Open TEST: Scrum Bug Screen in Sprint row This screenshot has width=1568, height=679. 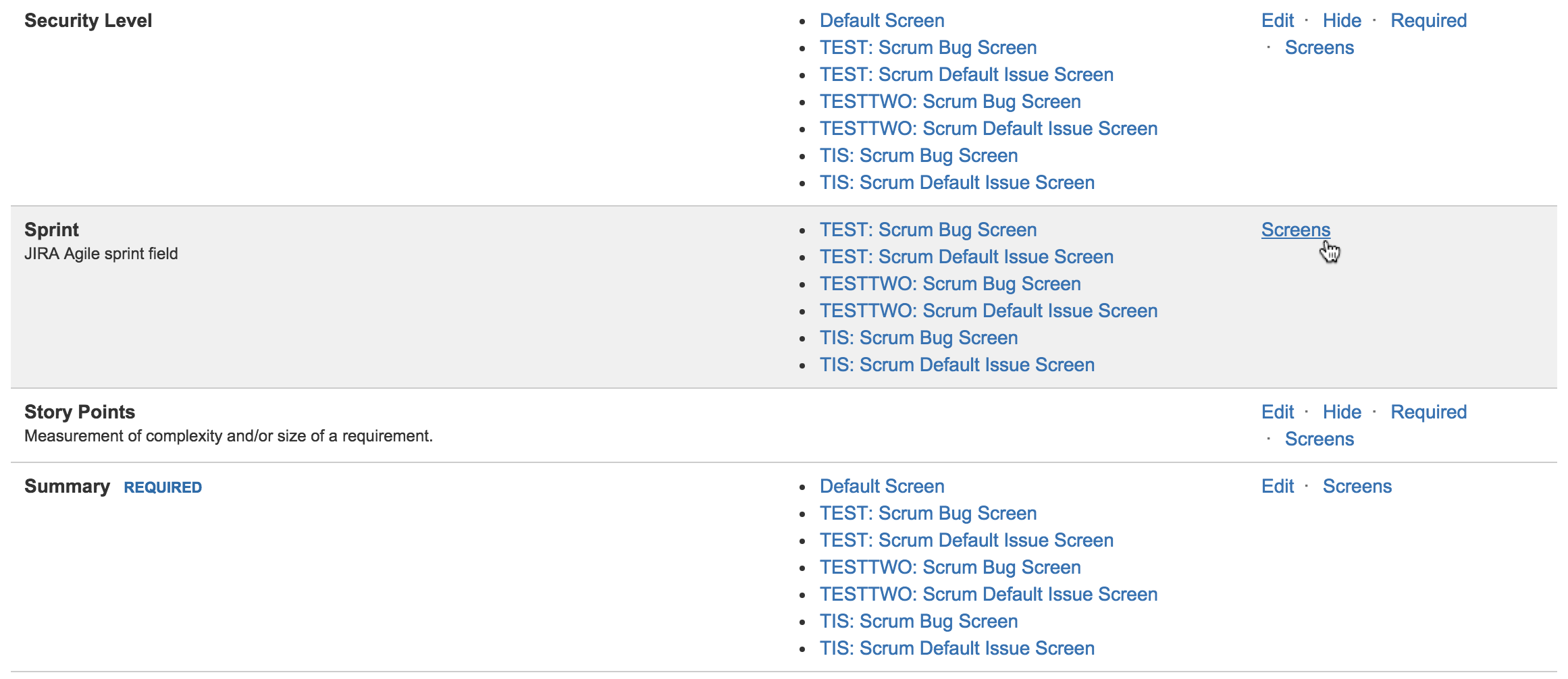(928, 230)
